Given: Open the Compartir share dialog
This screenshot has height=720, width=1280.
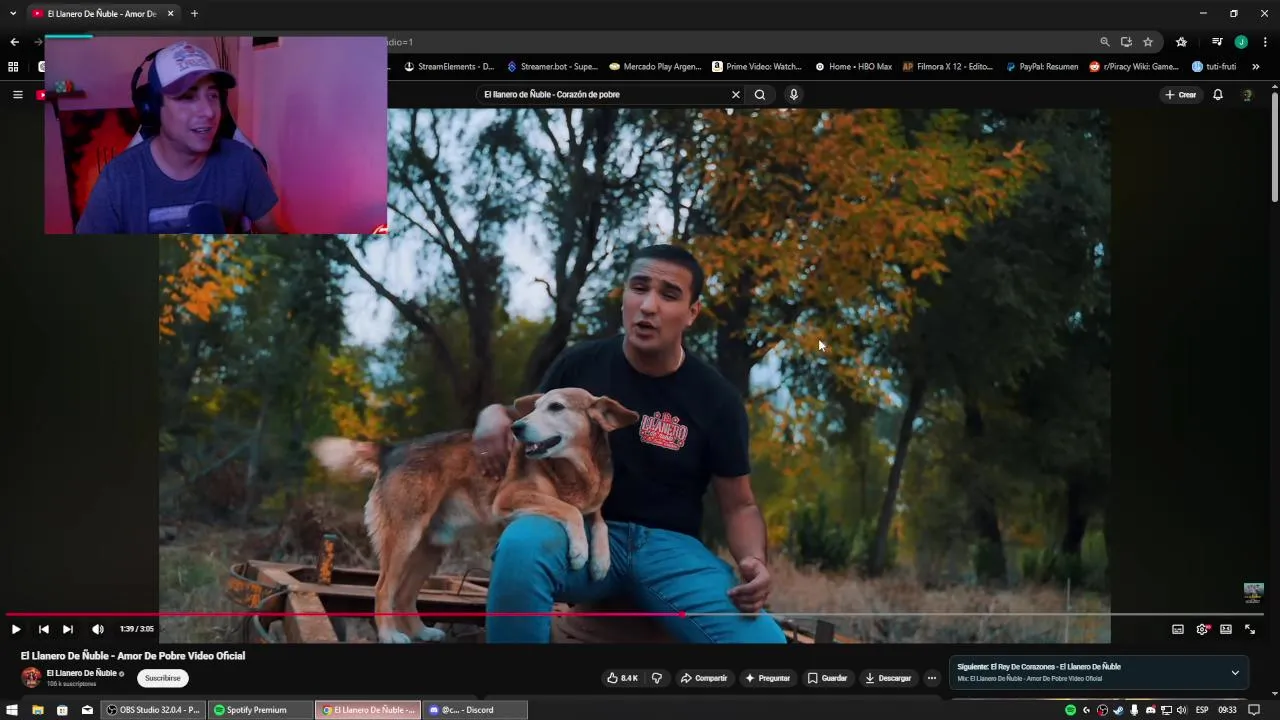Looking at the screenshot, I should point(704,678).
